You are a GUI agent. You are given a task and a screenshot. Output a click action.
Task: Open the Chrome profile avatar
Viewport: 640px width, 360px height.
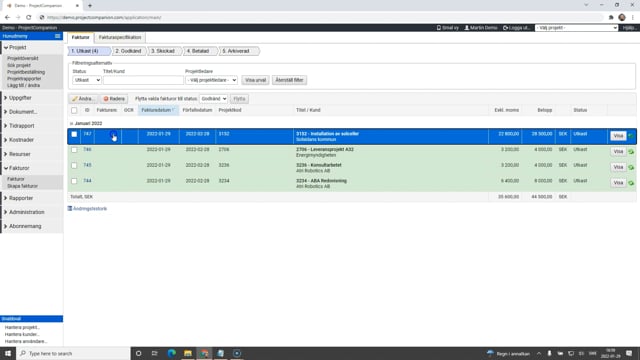(622, 17)
